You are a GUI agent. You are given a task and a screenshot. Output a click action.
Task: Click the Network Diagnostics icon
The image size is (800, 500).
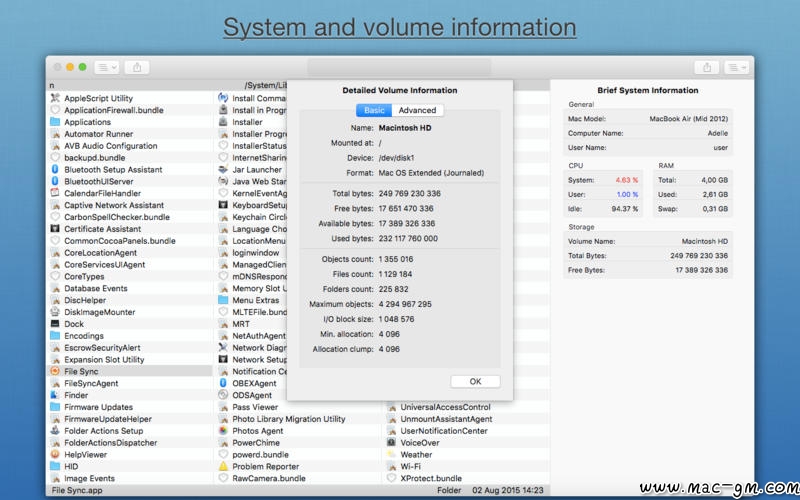point(223,347)
